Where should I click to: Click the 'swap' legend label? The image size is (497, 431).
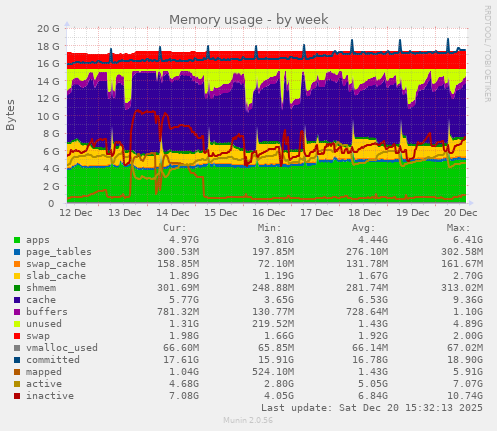tap(38, 336)
